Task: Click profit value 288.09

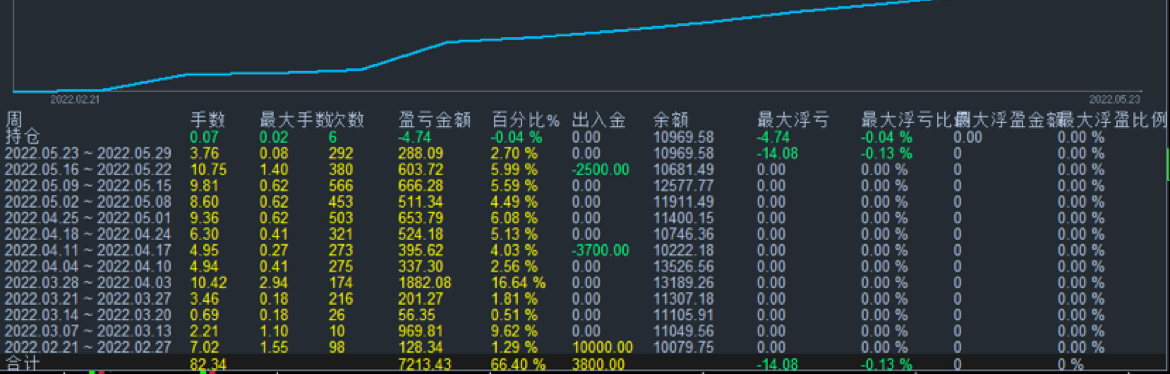Action: (422, 154)
